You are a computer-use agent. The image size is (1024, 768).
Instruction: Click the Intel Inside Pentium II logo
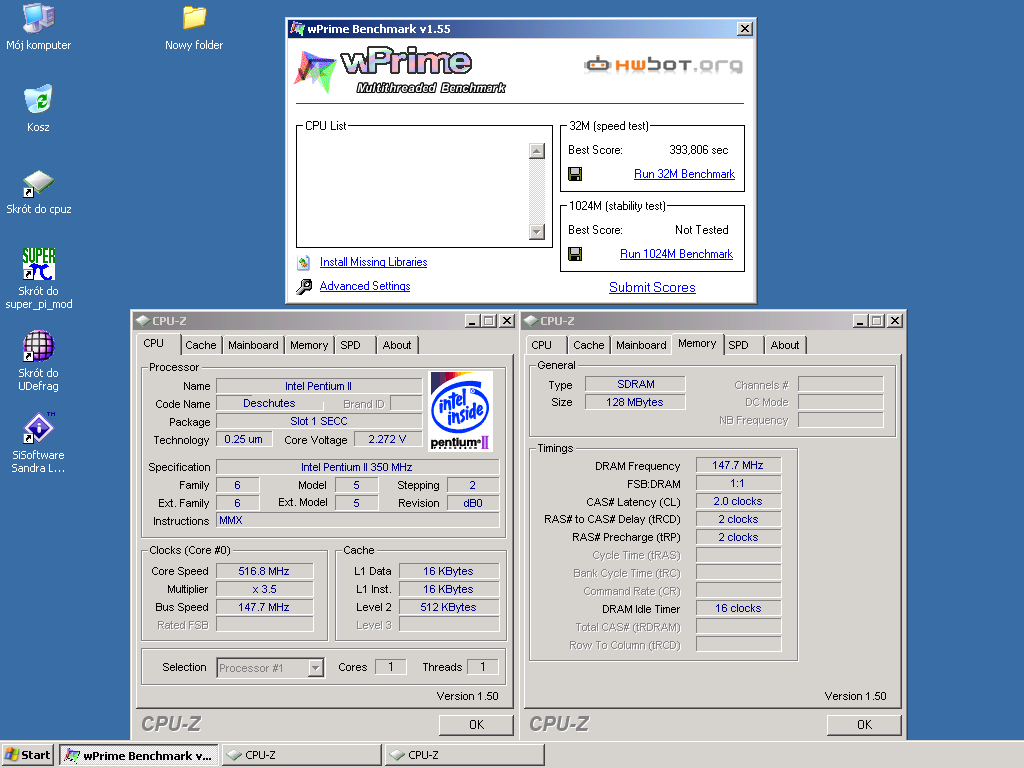pyautogui.click(x=461, y=411)
